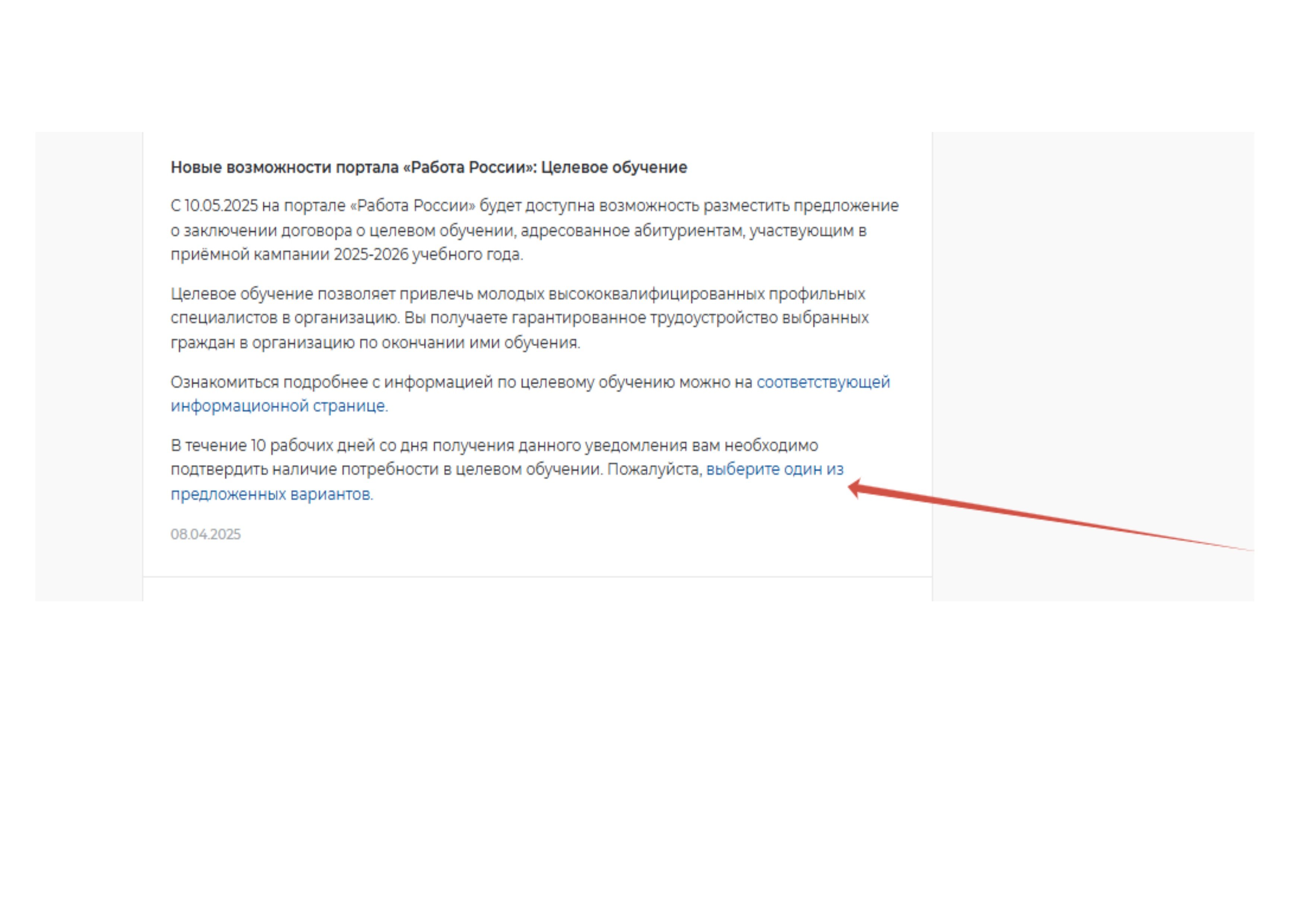The width and height of the screenshot is (1307, 924).
Task: Click «Целевое обучение» in the bold heading
Action: [x=614, y=167]
